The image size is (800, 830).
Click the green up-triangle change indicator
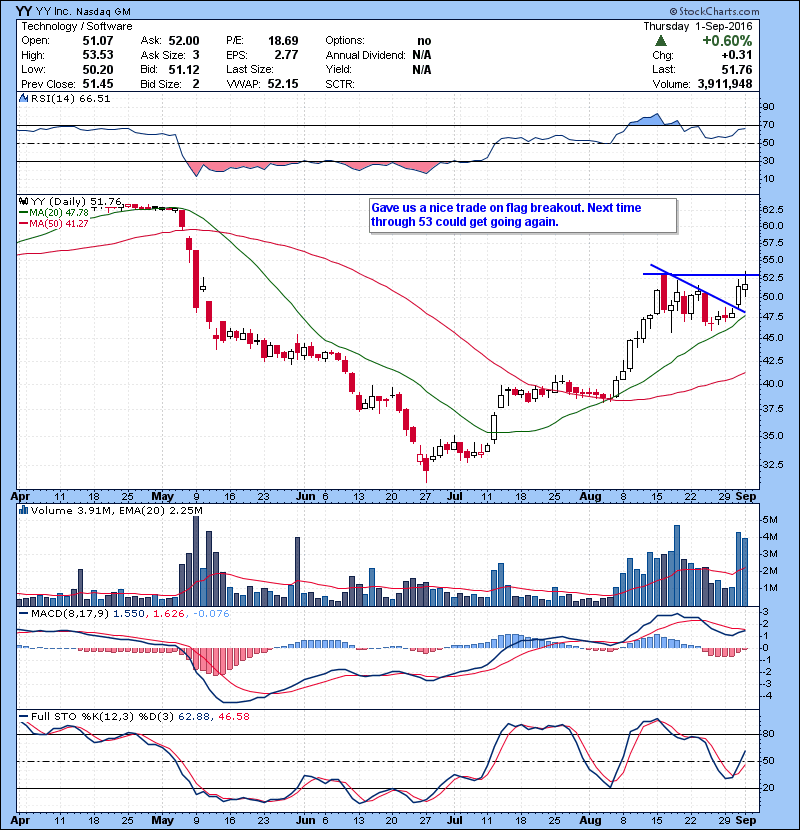point(660,41)
